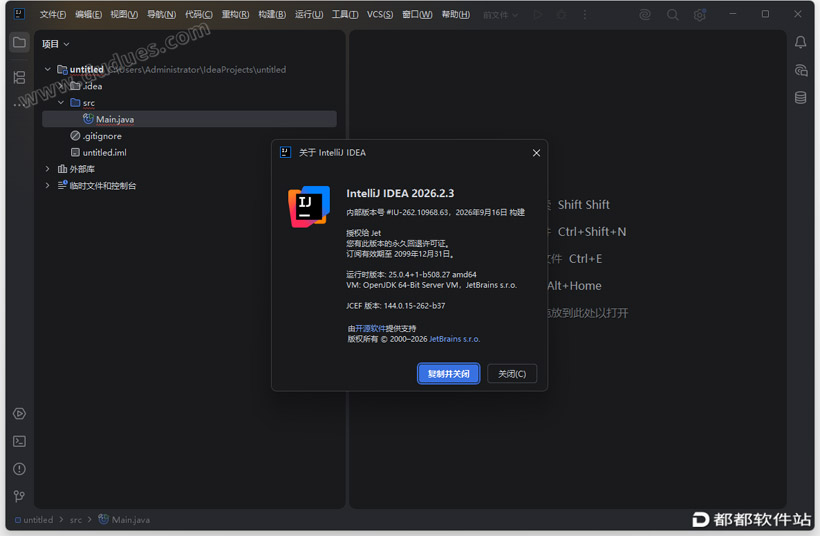The height and width of the screenshot is (536, 820).
Task: Open the 代码 menu
Action: (x=199, y=15)
